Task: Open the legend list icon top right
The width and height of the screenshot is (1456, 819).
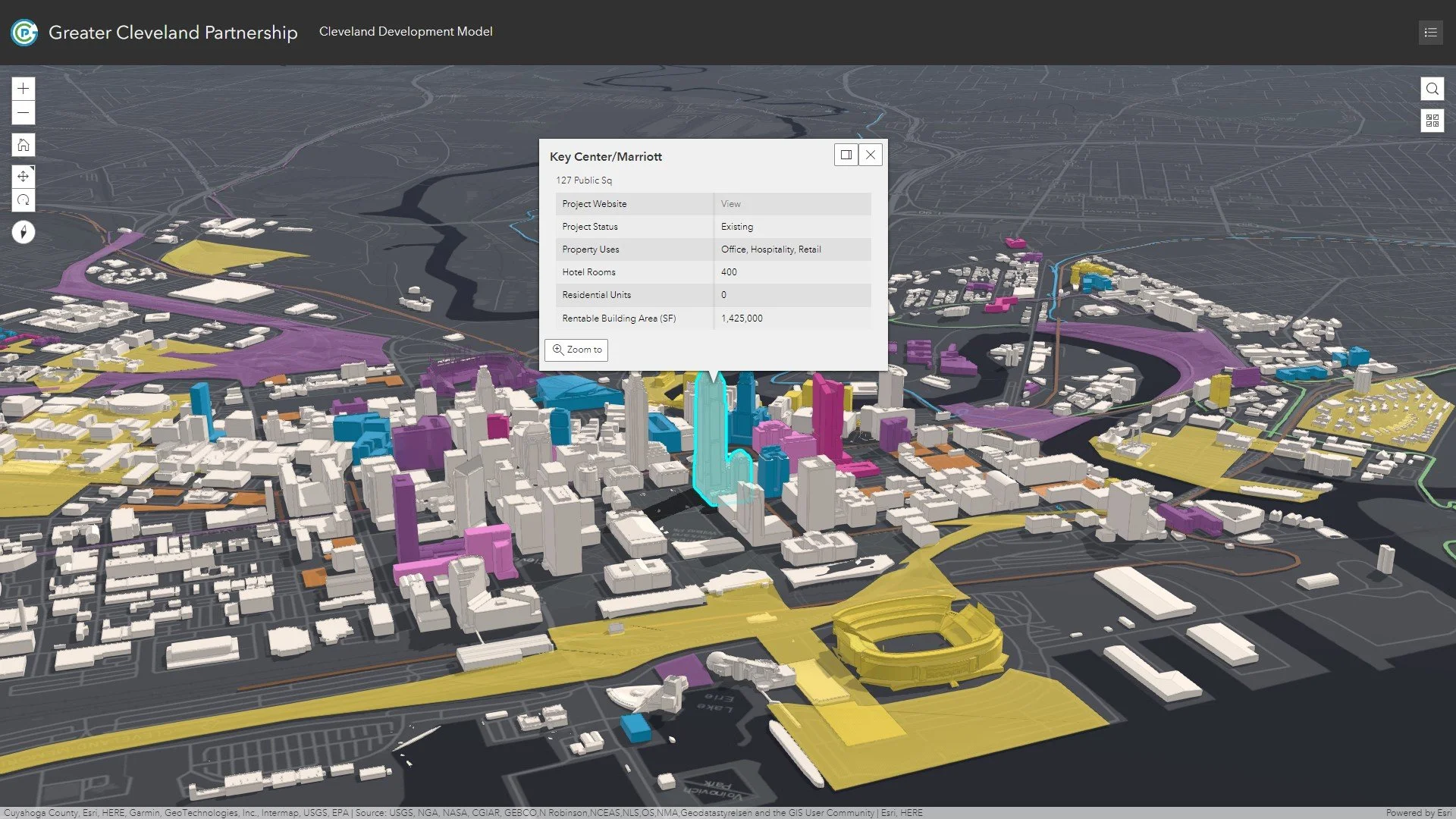Action: pyautogui.click(x=1430, y=33)
